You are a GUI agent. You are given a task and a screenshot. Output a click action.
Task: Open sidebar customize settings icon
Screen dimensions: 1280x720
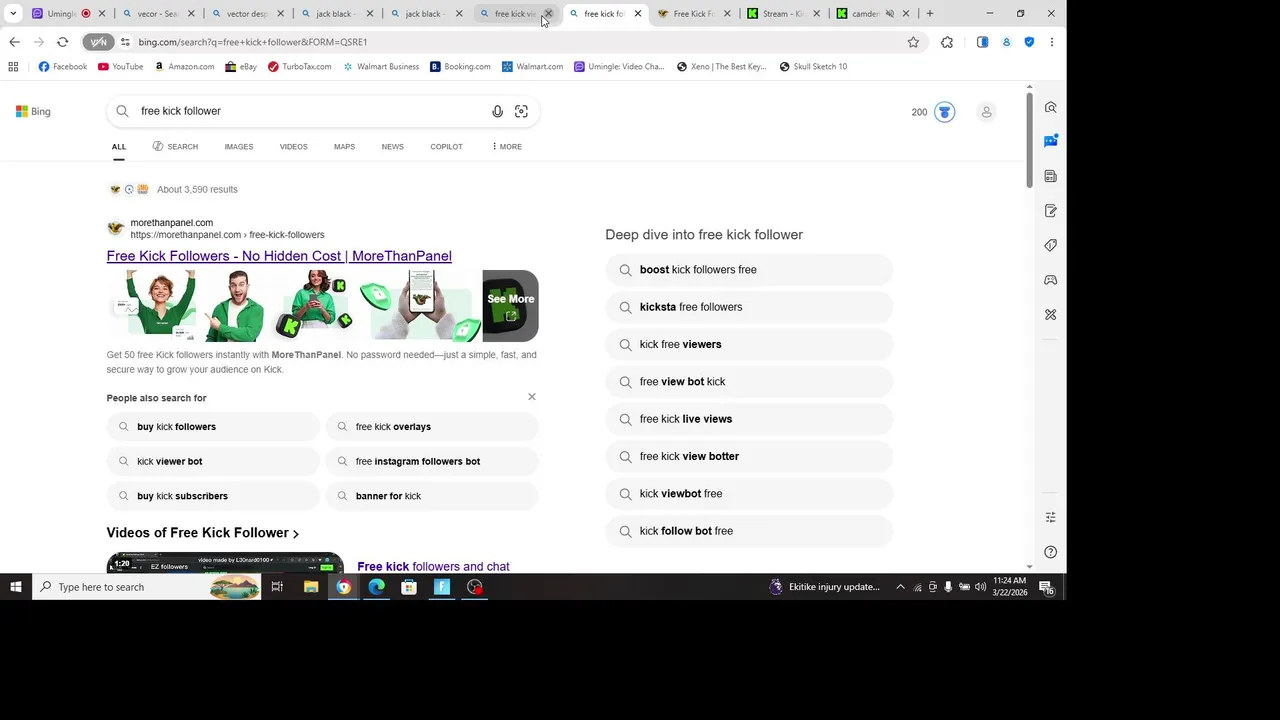[1050, 517]
